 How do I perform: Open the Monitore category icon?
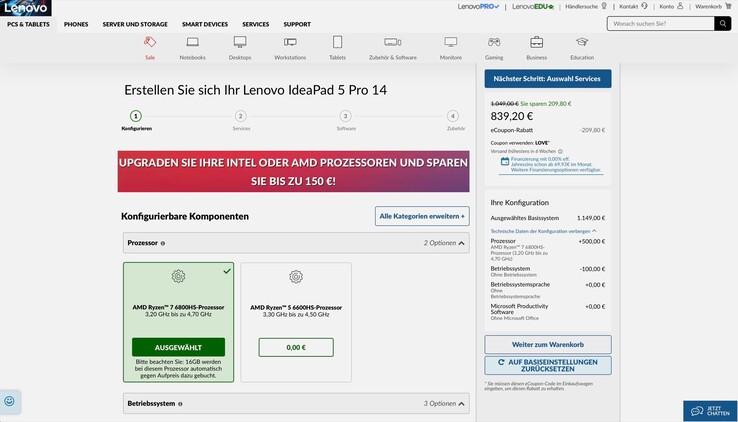coord(450,43)
